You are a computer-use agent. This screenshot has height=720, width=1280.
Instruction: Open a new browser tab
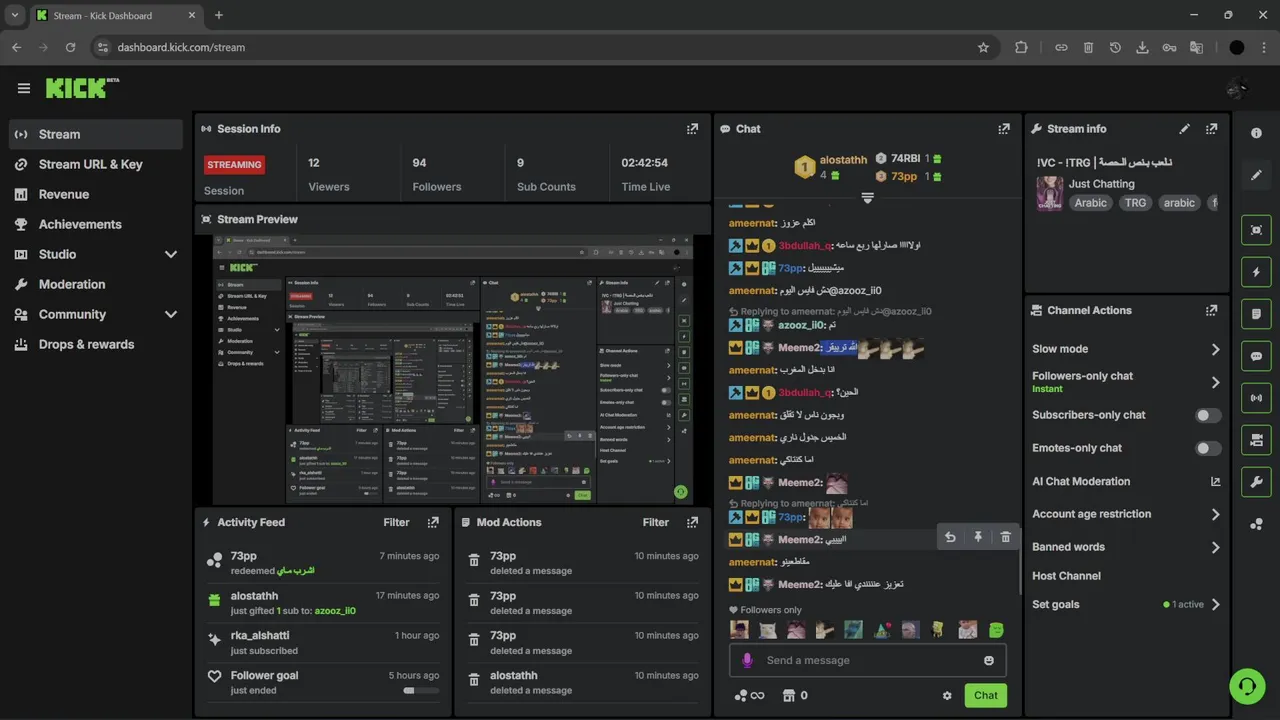pyautogui.click(x=219, y=15)
